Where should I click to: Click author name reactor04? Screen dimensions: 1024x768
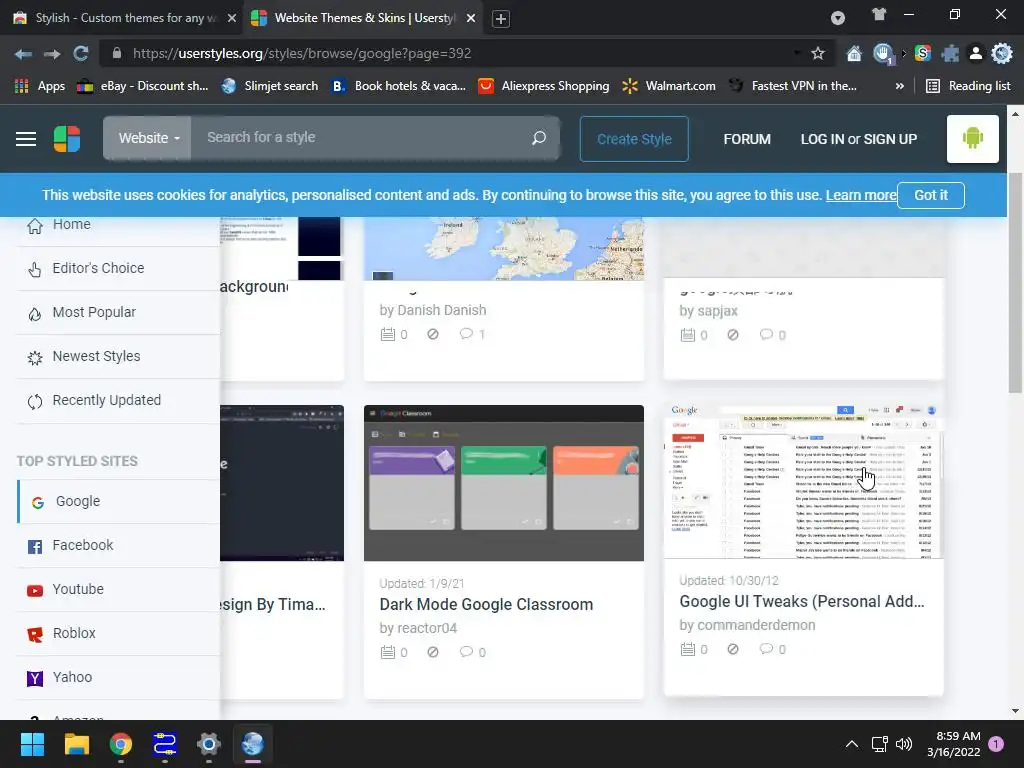[426, 628]
